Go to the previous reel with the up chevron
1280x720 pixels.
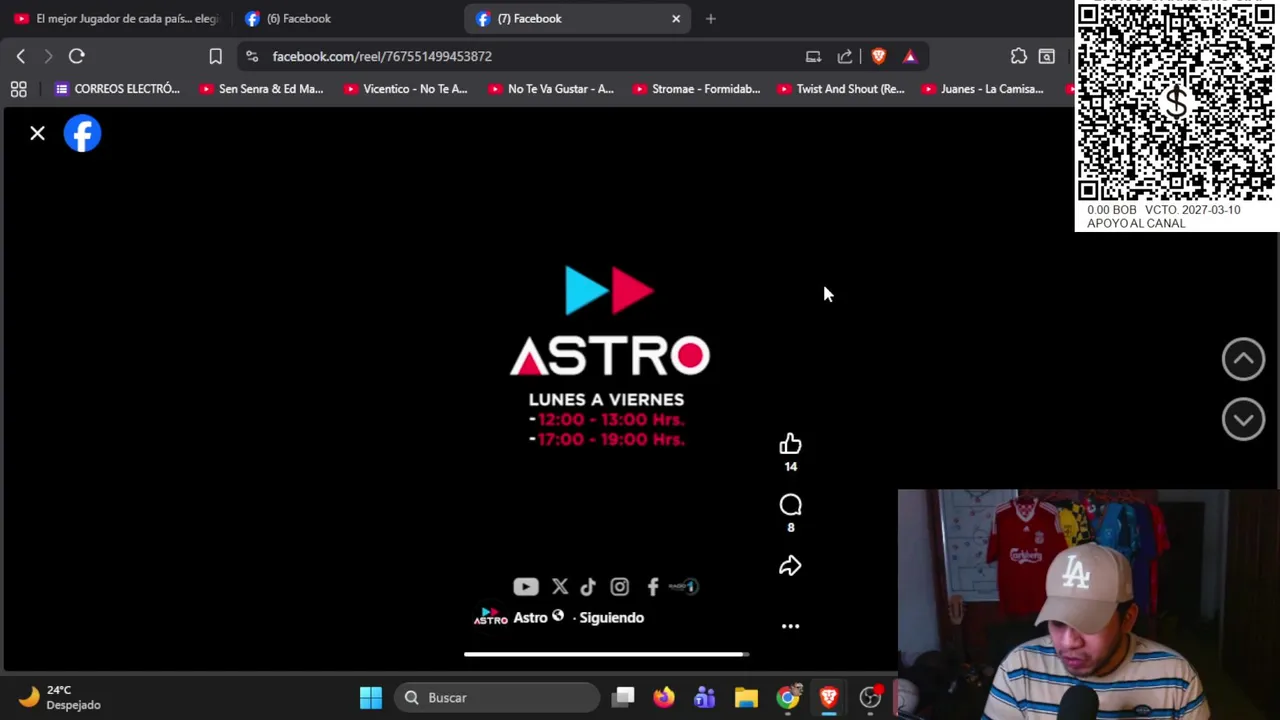[1243, 359]
